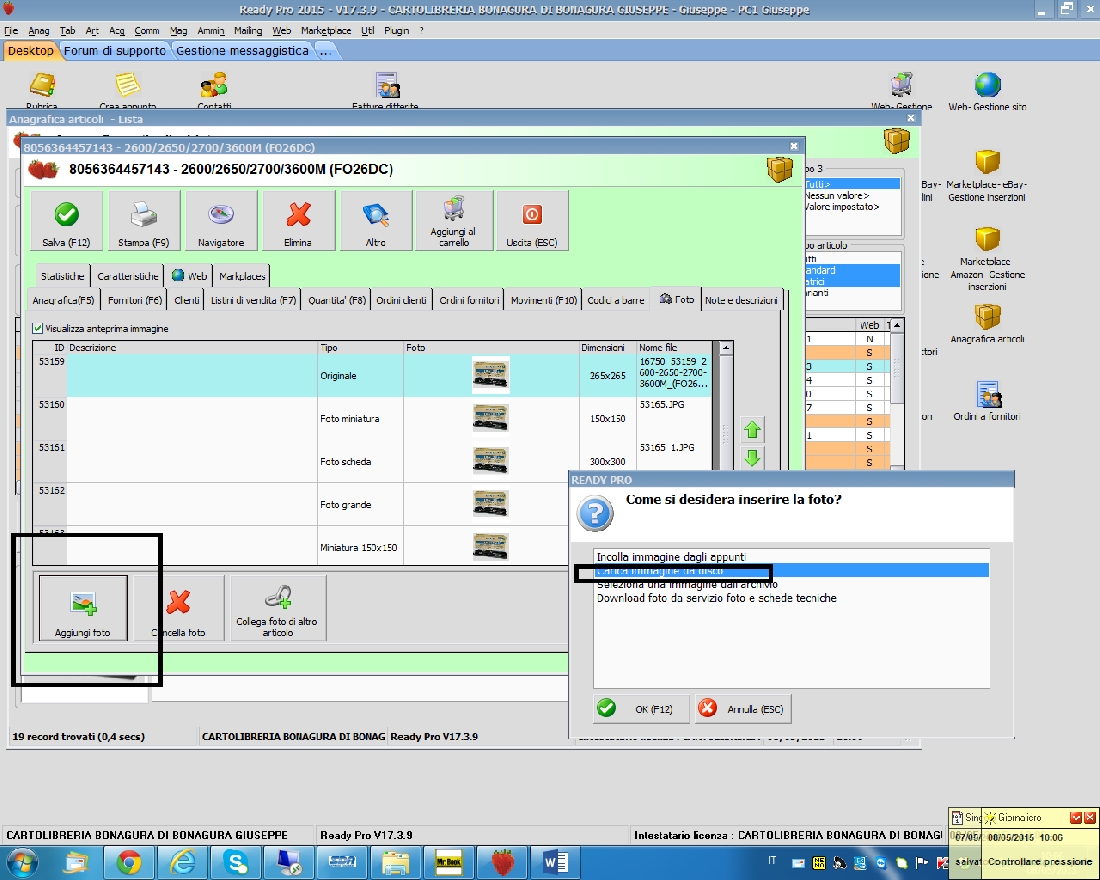The image size is (1100, 880).
Task: Open Listini di vendita (F7) tab
Action: tap(253, 300)
